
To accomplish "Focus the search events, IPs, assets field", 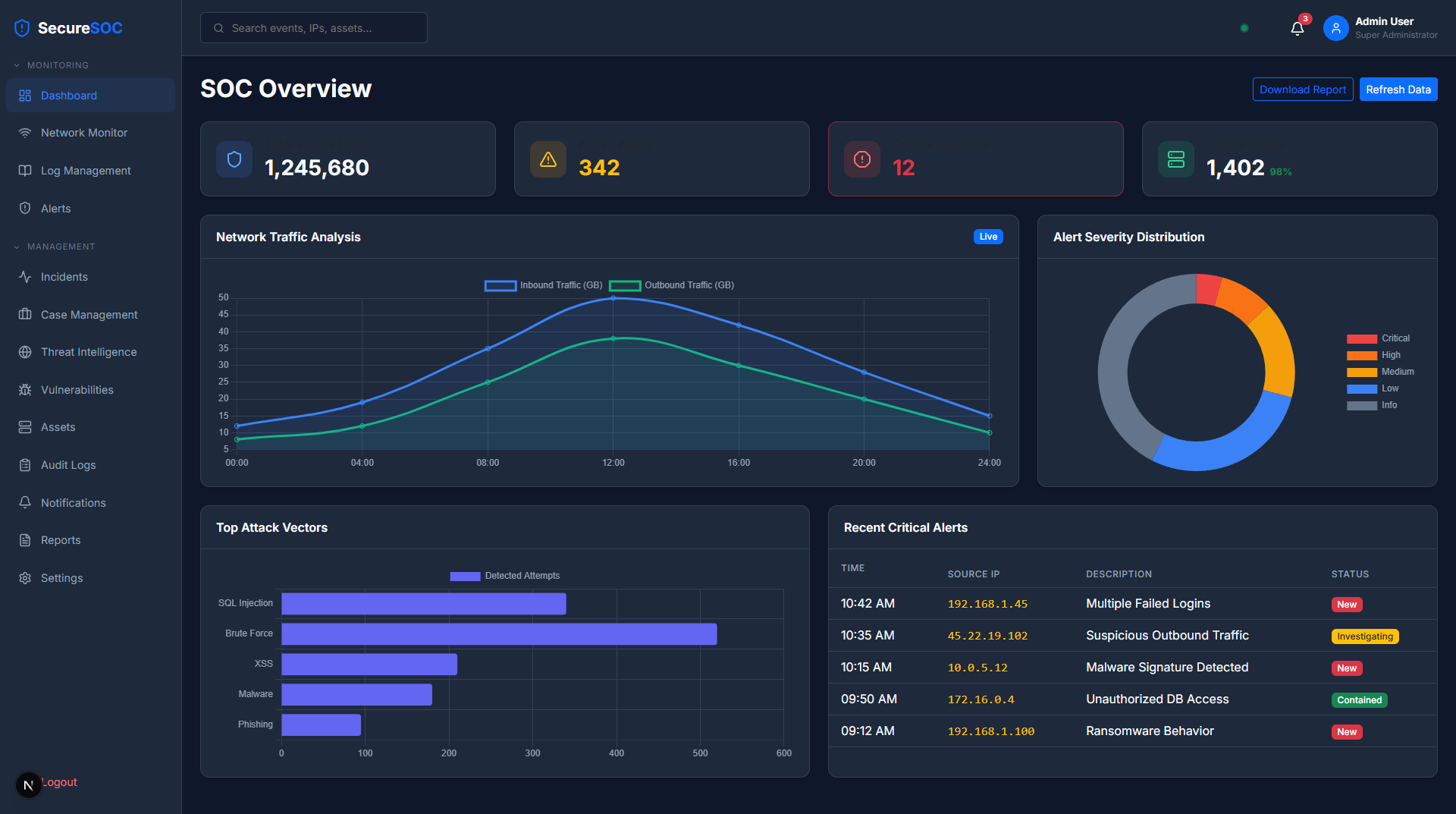I will pyautogui.click(x=314, y=28).
